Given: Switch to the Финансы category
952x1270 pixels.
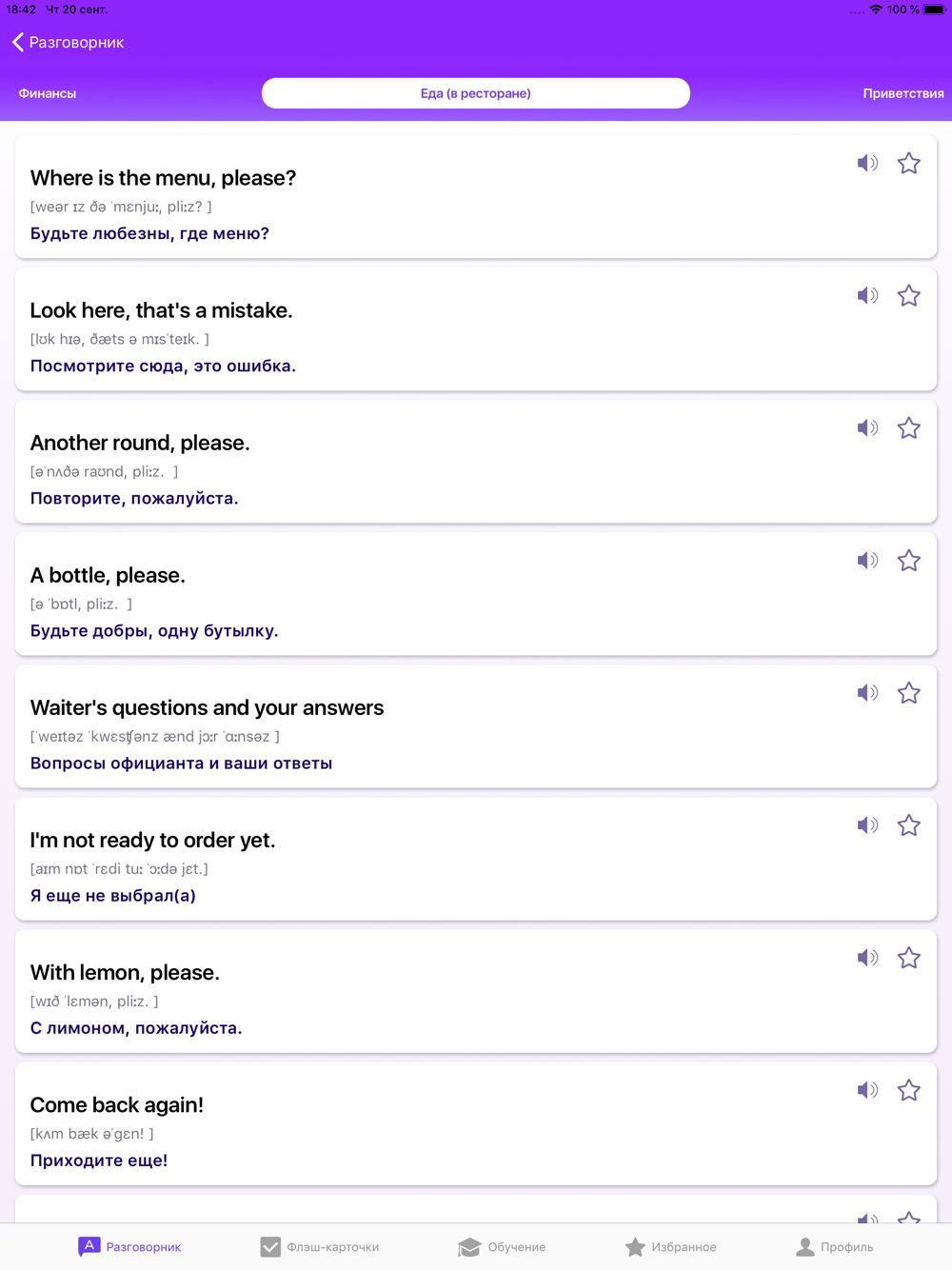Looking at the screenshot, I should click(48, 93).
